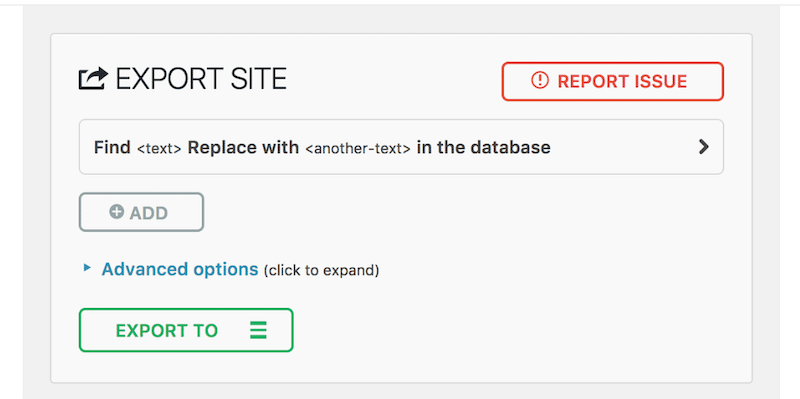
Task: Click the "in the database" text
Action: (484, 147)
